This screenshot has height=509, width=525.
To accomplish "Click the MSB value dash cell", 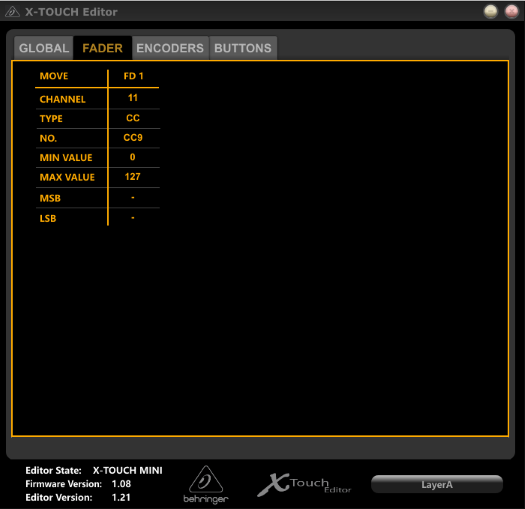I will click(x=133, y=198).
